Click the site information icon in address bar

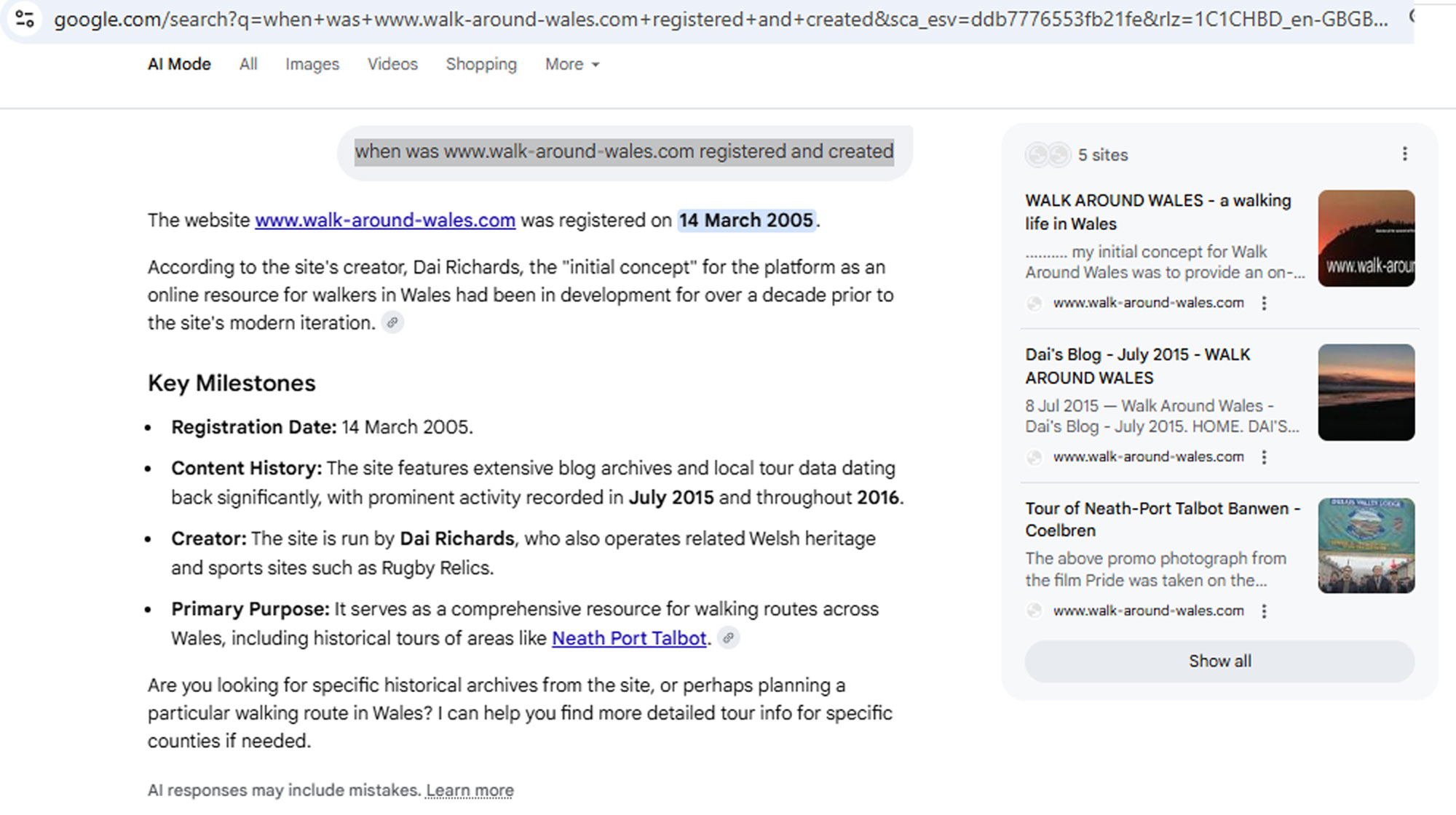tap(25, 19)
